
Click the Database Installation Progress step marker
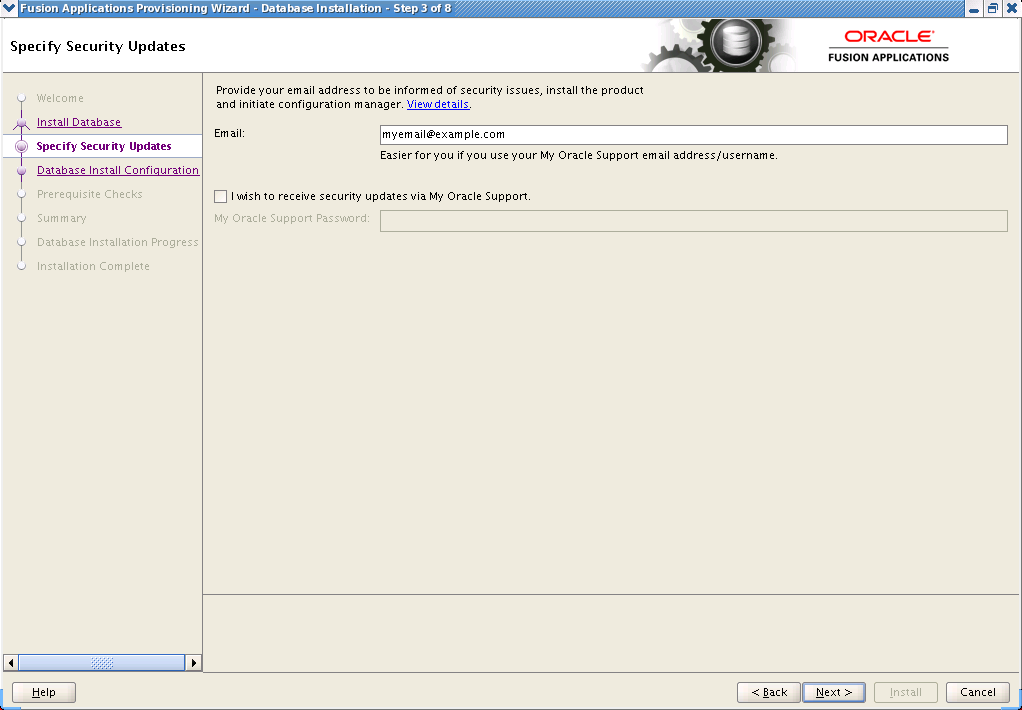(22, 243)
